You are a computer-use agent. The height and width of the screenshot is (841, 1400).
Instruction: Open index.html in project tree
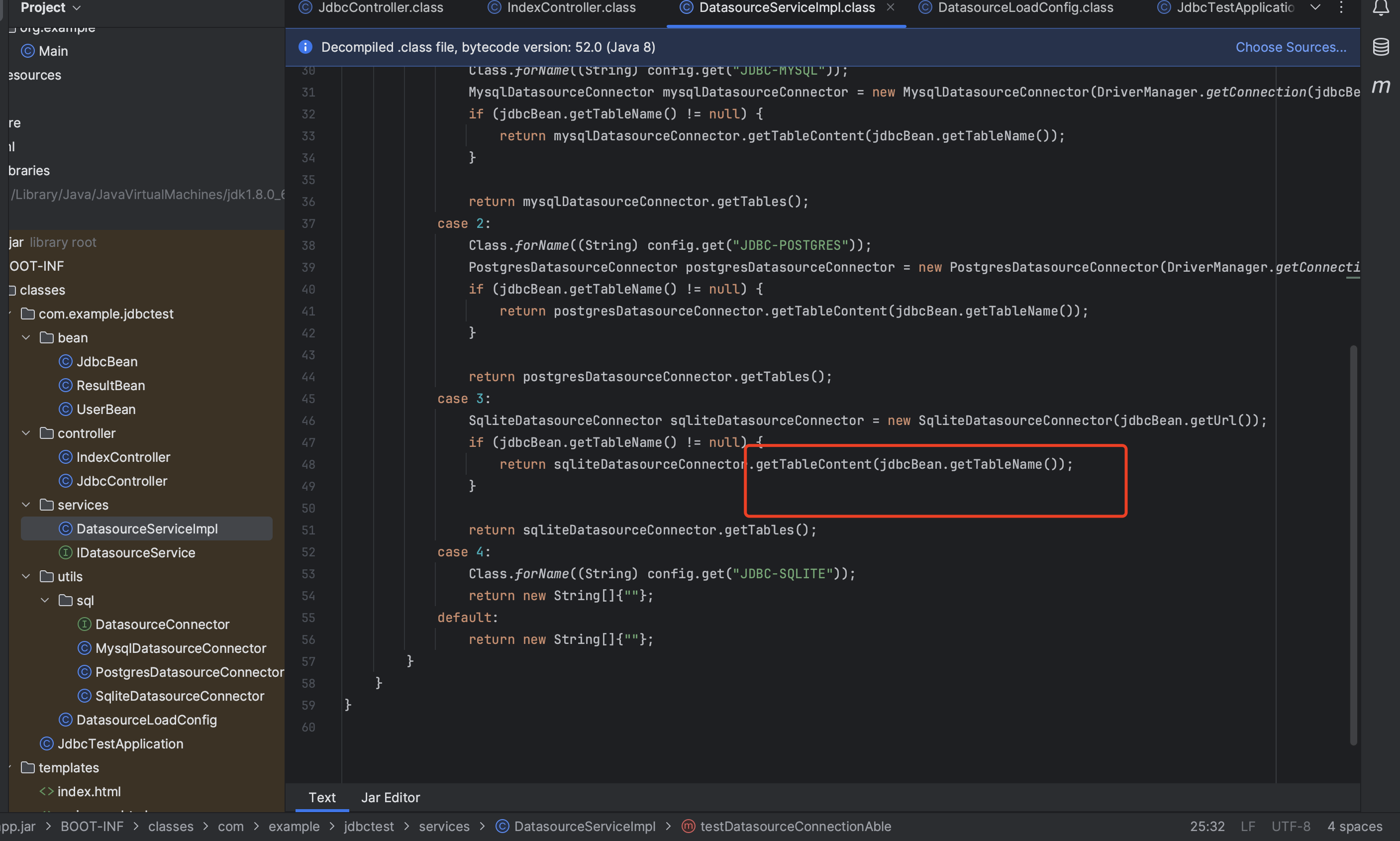[x=80, y=792]
